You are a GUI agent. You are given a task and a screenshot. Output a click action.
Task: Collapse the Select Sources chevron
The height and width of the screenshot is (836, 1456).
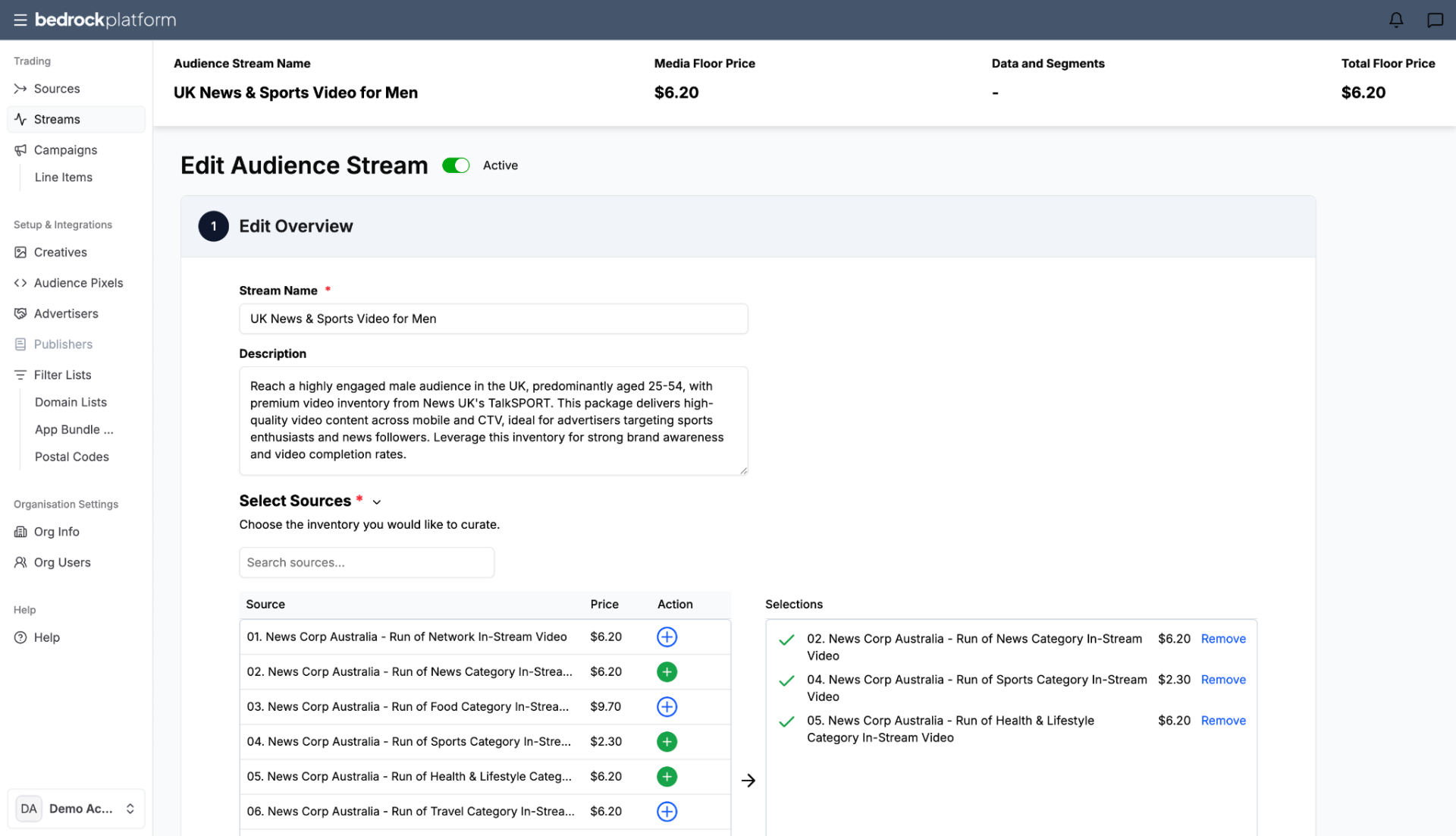pos(377,501)
